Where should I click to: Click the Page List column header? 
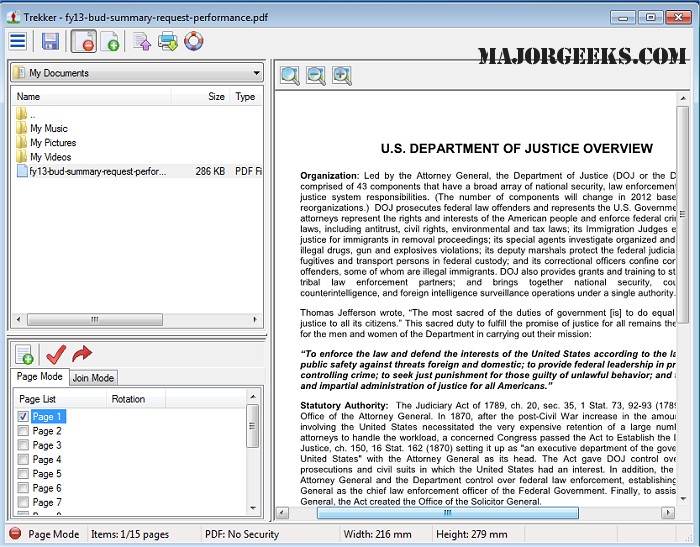(x=60, y=399)
